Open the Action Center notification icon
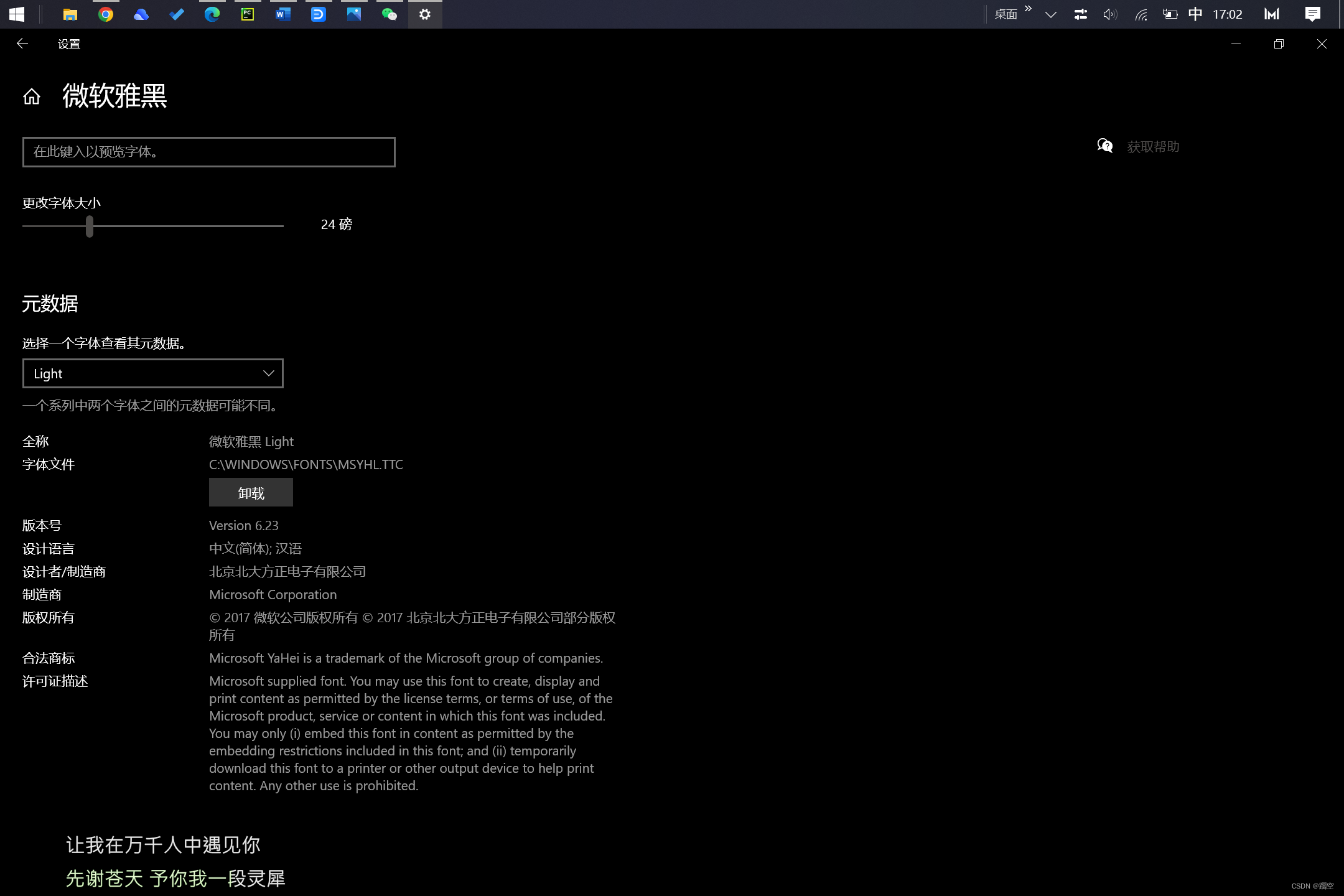The height and width of the screenshot is (896, 1344). (x=1312, y=14)
